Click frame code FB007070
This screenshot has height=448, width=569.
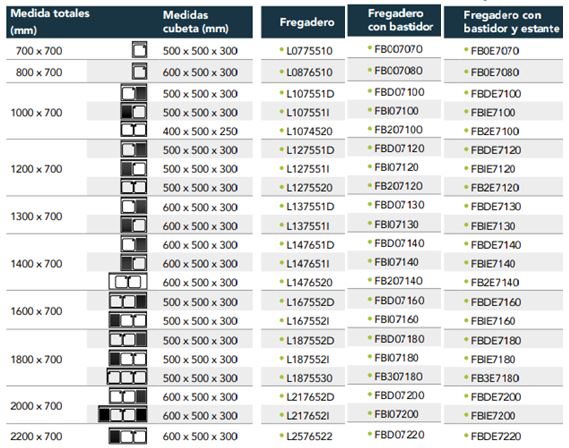[398, 49]
